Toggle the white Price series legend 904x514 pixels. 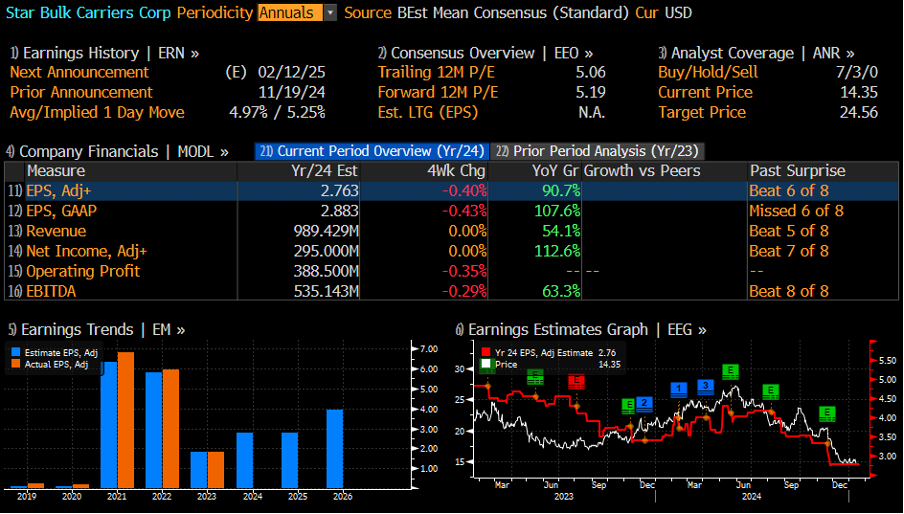tap(487, 365)
